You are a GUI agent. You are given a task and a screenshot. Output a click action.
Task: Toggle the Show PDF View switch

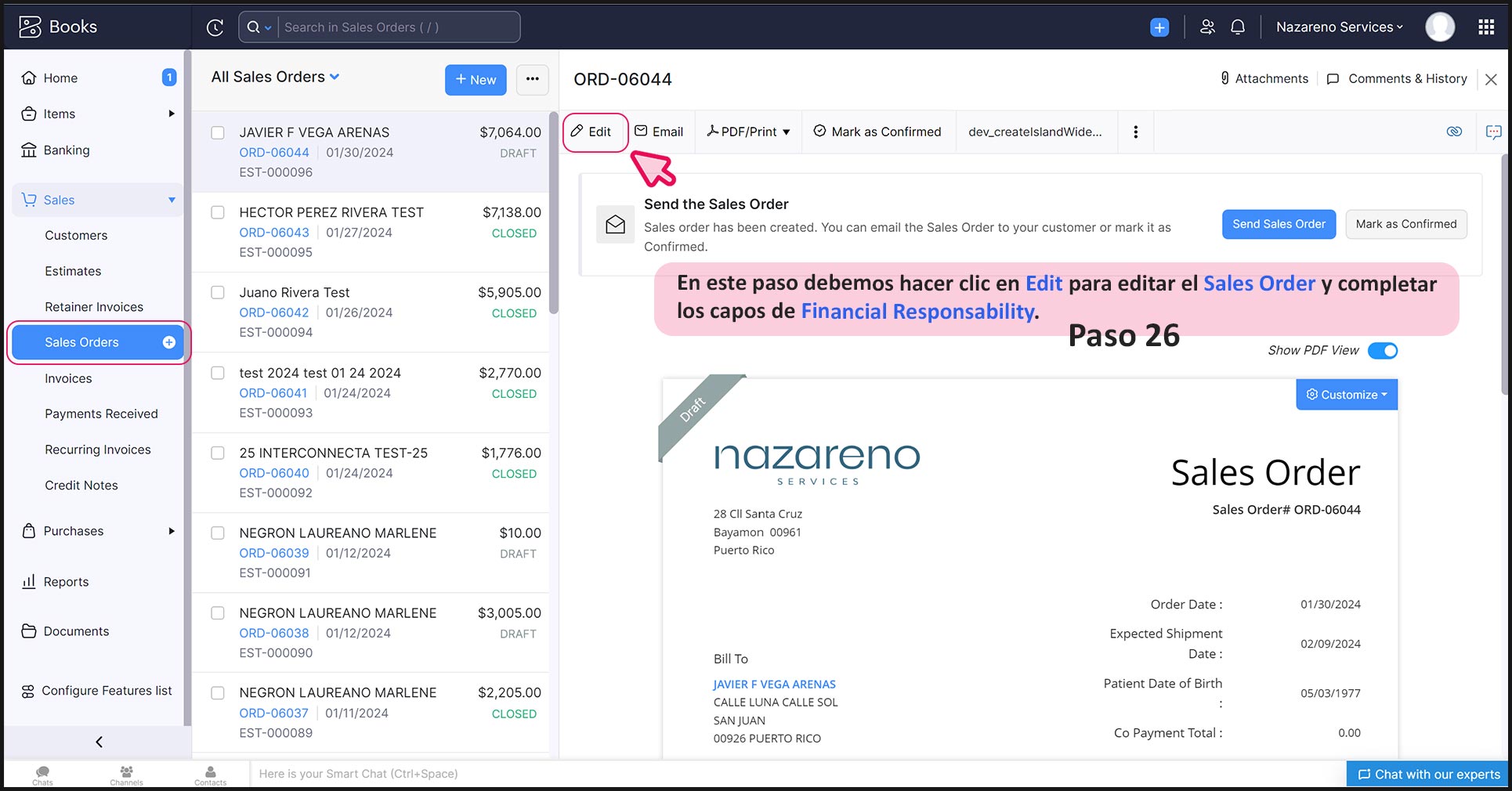[1382, 351]
